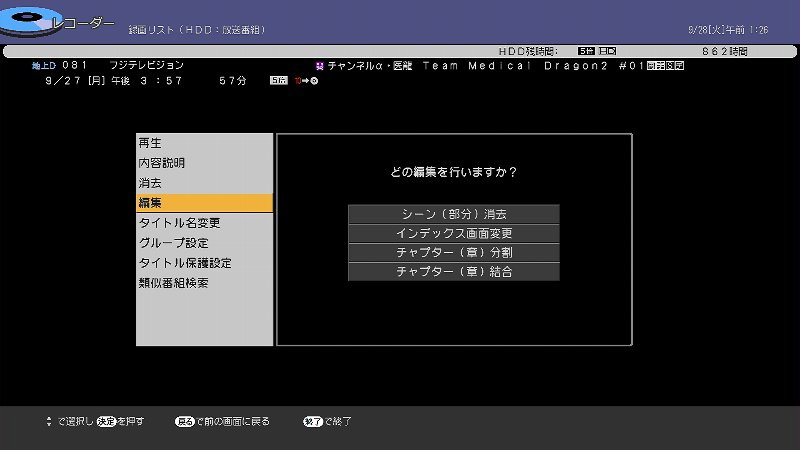Click the レコーダー disc logo icon
This screenshot has width=800, height=450.
(x=30, y=21)
